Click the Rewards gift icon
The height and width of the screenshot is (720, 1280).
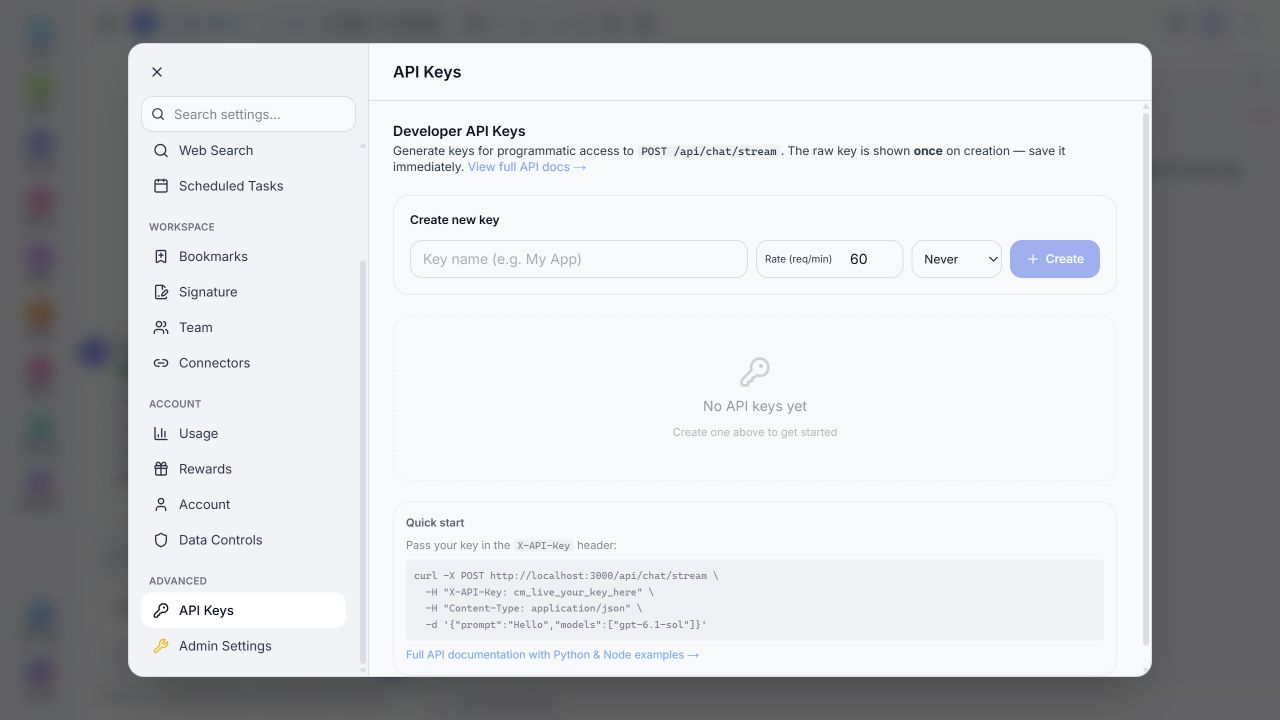tap(161, 469)
